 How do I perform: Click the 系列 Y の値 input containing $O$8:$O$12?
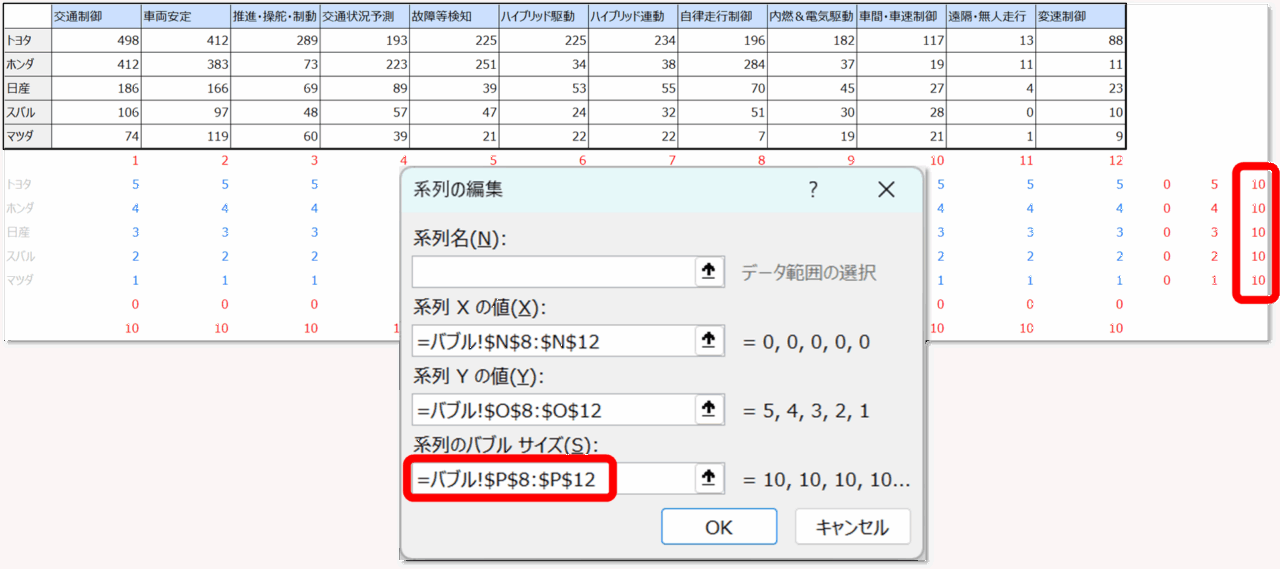pyautogui.click(x=553, y=410)
